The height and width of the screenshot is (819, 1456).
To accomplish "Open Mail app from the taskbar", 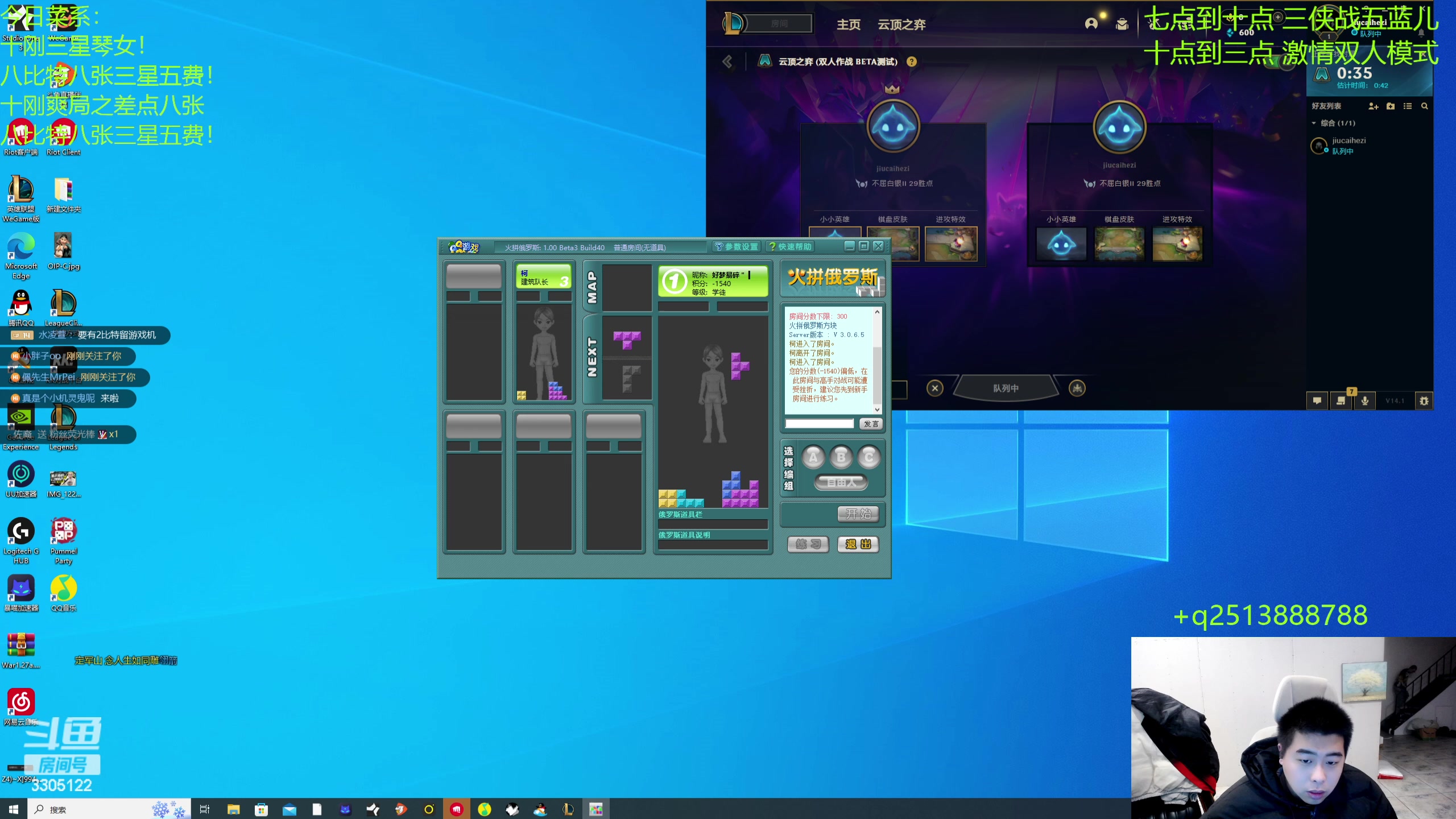I will pos(289,809).
